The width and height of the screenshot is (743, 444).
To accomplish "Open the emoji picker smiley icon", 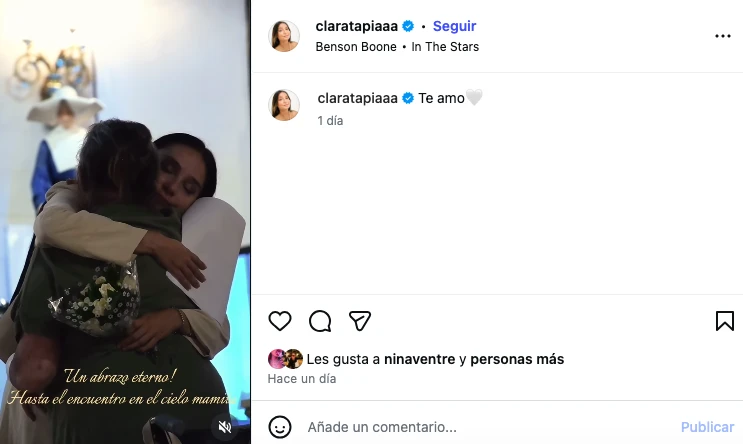I will [x=280, y=427].
